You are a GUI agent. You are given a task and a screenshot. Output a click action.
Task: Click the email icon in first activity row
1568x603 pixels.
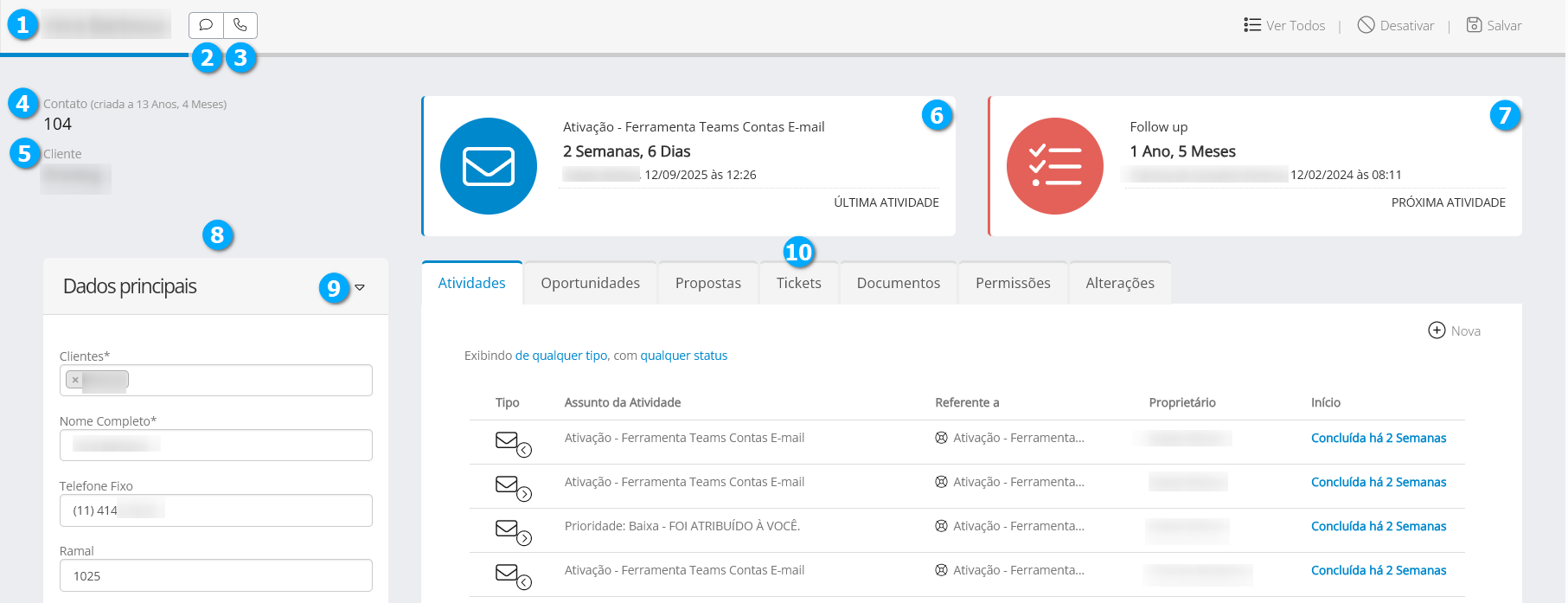508,440
